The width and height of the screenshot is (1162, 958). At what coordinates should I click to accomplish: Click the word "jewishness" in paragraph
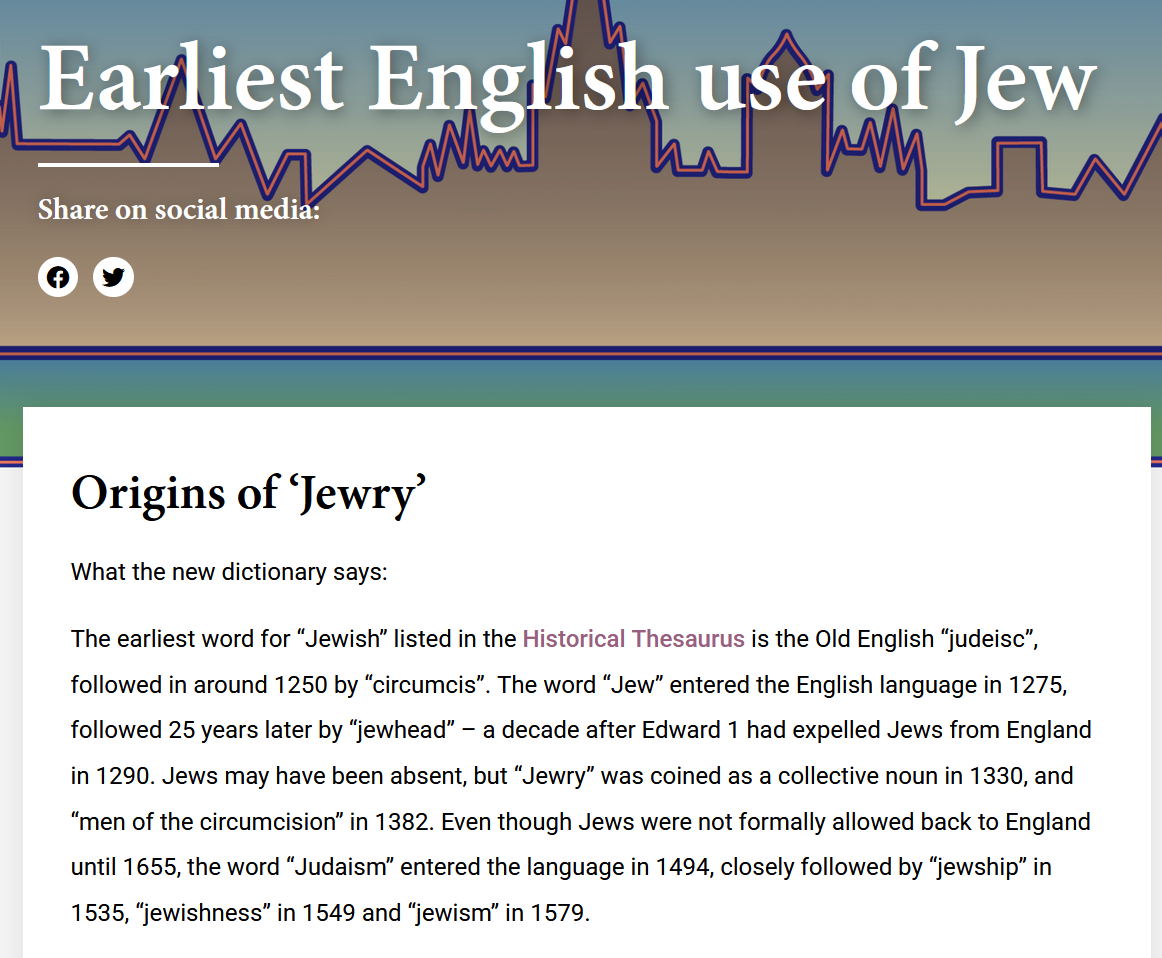(203, 913)
